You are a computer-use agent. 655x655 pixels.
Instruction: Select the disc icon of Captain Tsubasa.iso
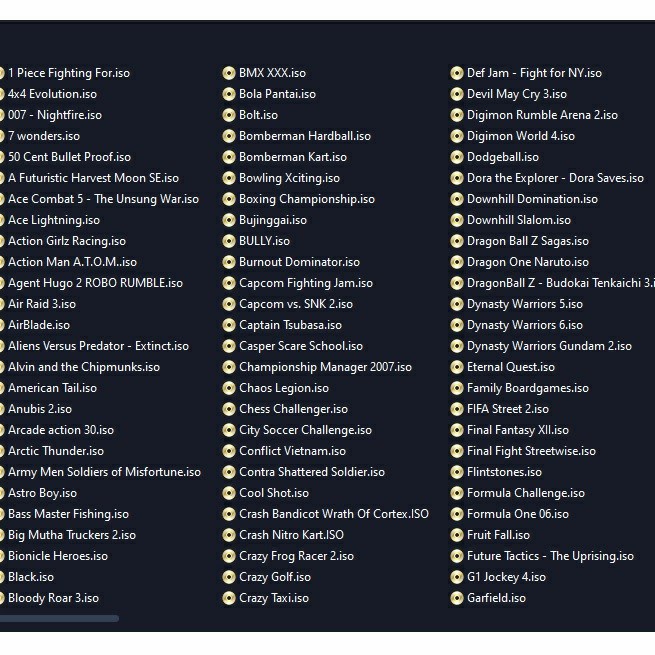pos(228,325)
